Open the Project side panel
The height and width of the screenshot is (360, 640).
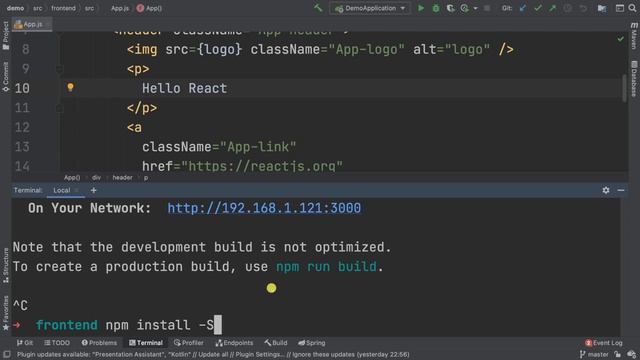click(6, 36)
